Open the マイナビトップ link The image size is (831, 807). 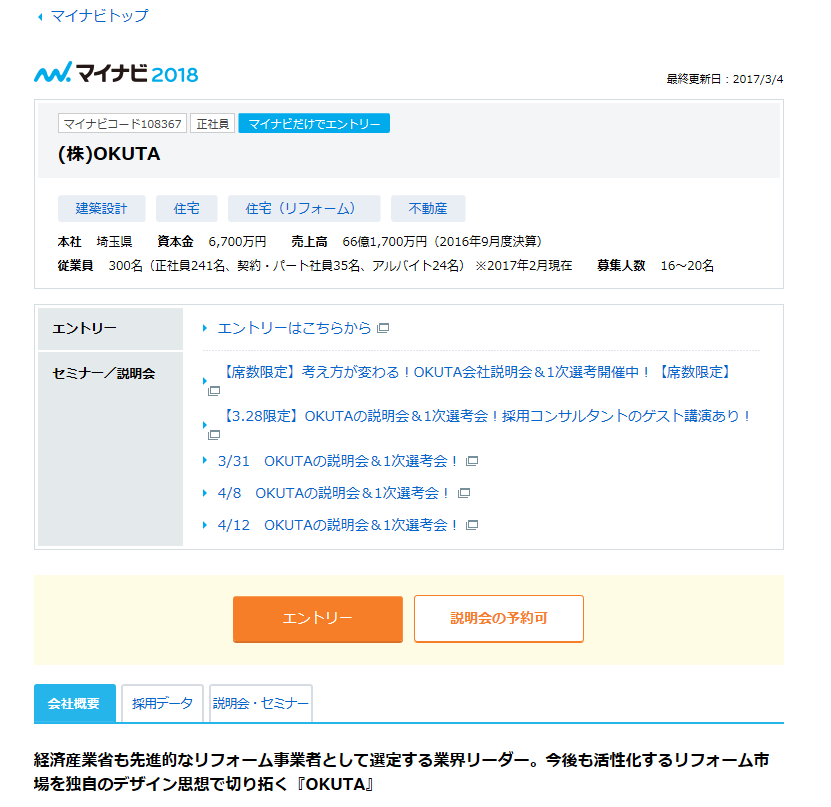click(99, 16)
